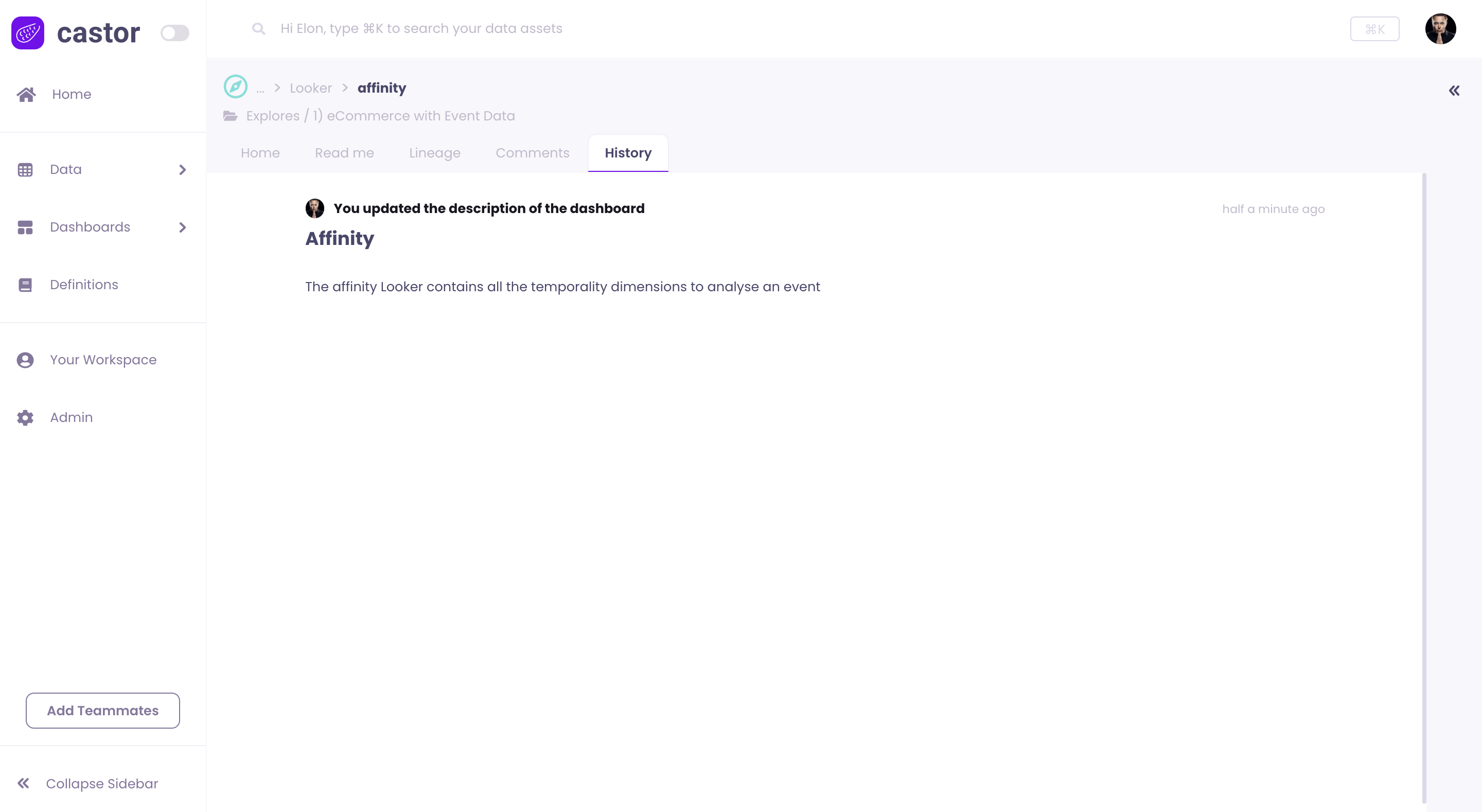Open Definitions from the sidebar
This screenshot has height=812, width=1482.
[x=83, y=285]
